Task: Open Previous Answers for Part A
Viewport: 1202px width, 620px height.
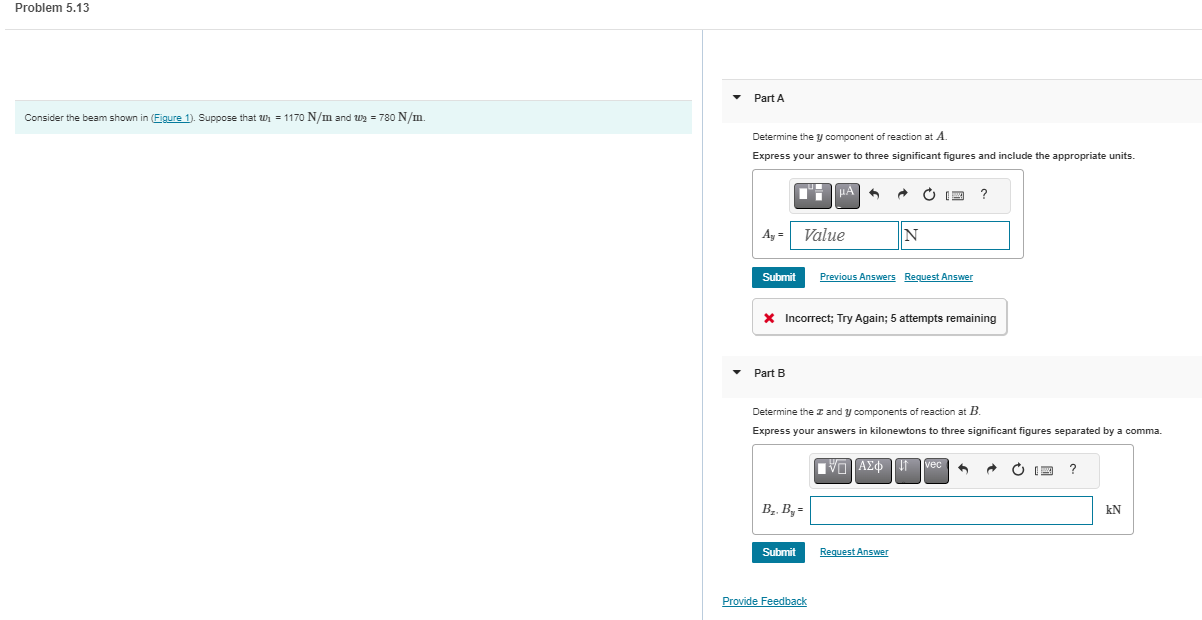Action: 857,277
